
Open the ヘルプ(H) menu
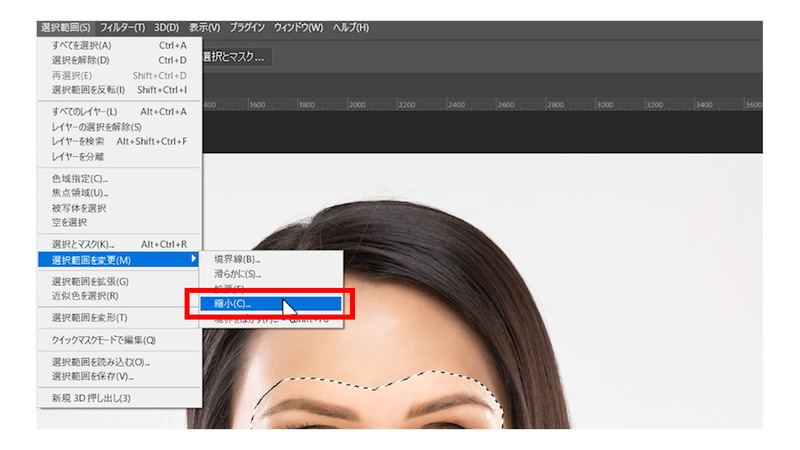pyautogui.click(x=351, y=28)
